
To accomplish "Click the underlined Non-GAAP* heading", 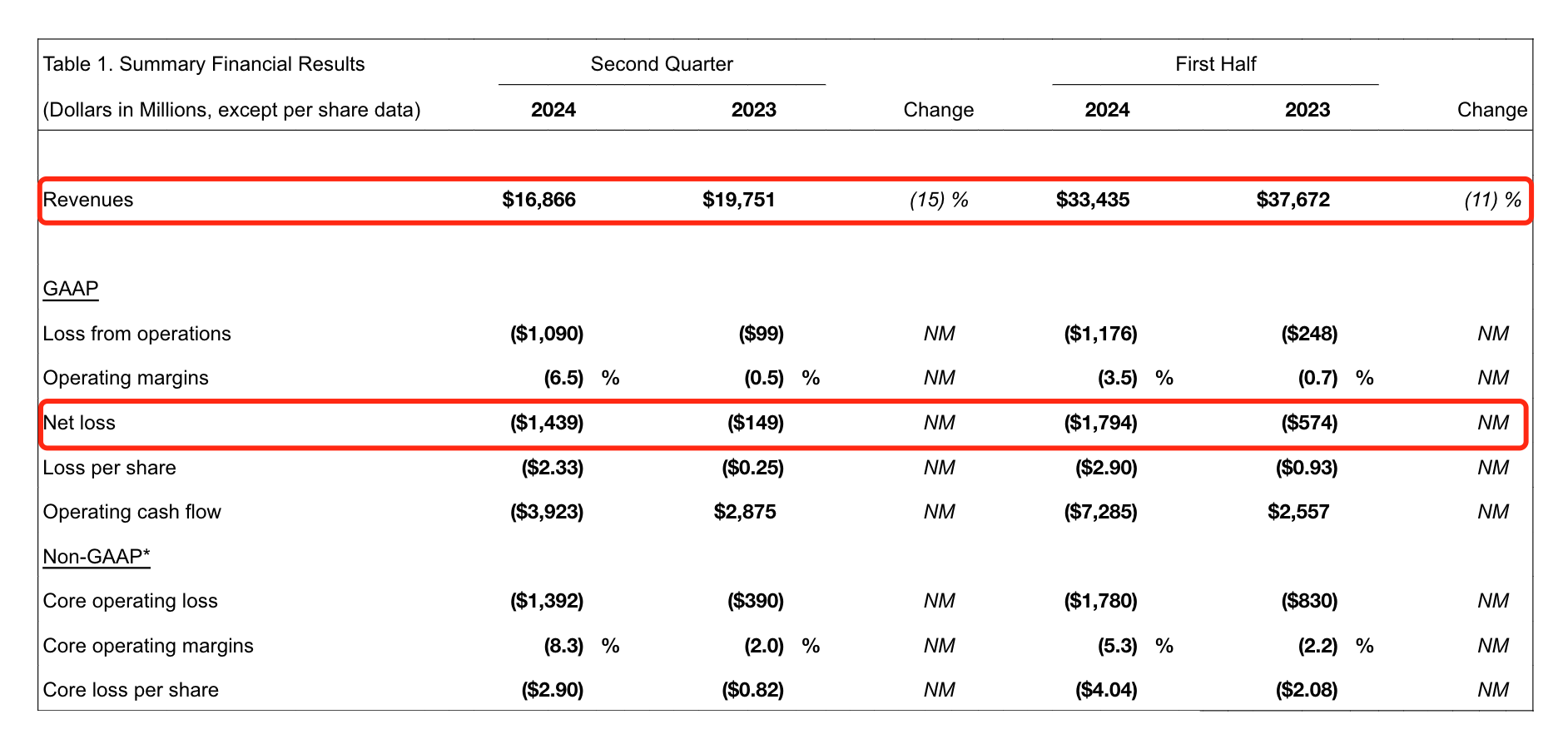I will (x=97, y=557).
